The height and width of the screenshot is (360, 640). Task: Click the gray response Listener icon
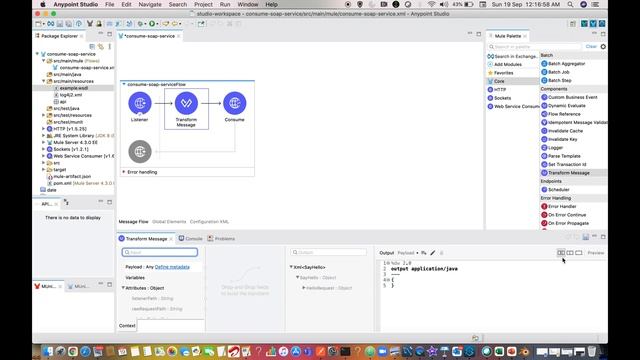140,151
